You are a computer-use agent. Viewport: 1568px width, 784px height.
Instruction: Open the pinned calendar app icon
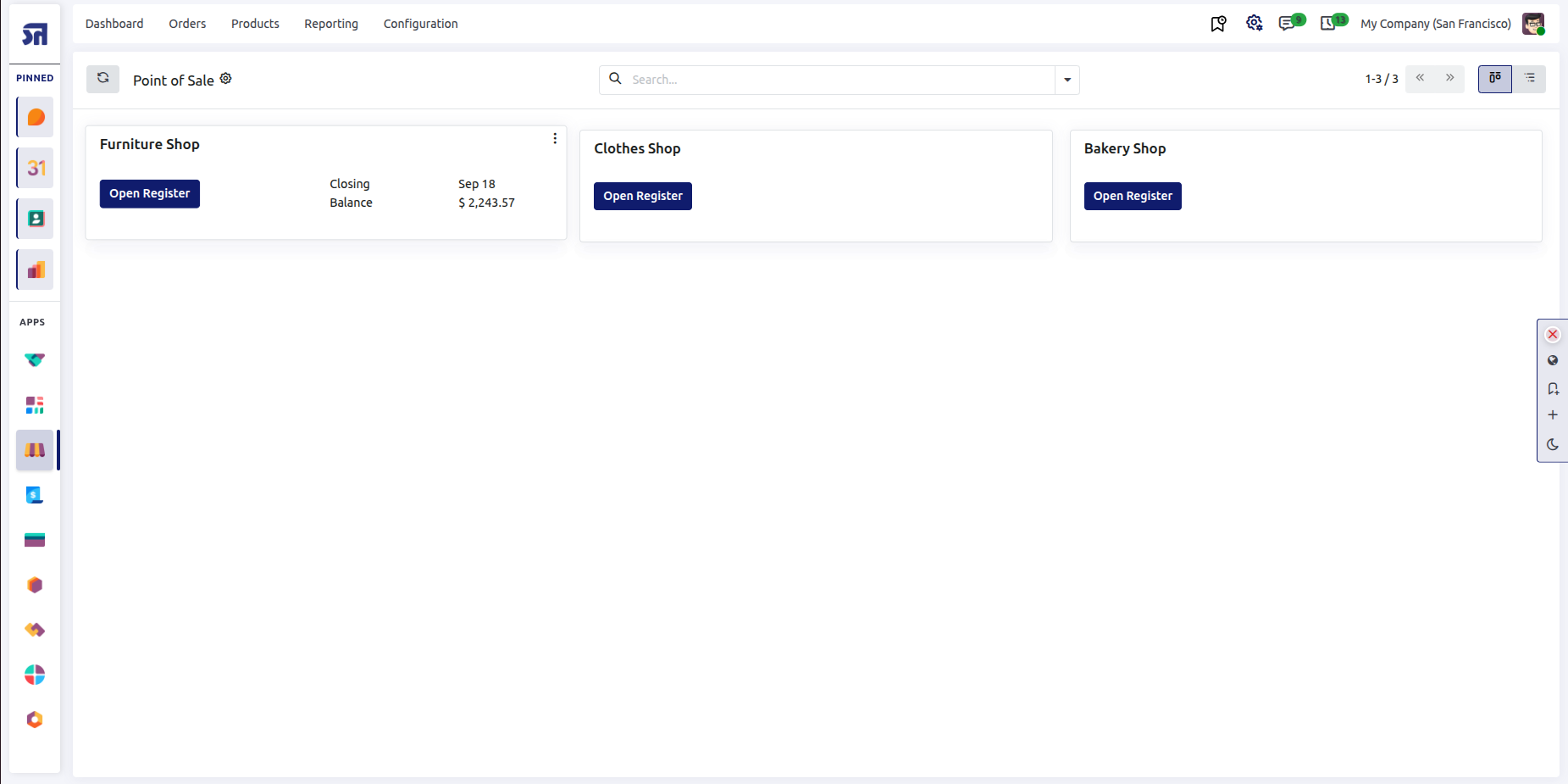[x=35, y=168]
